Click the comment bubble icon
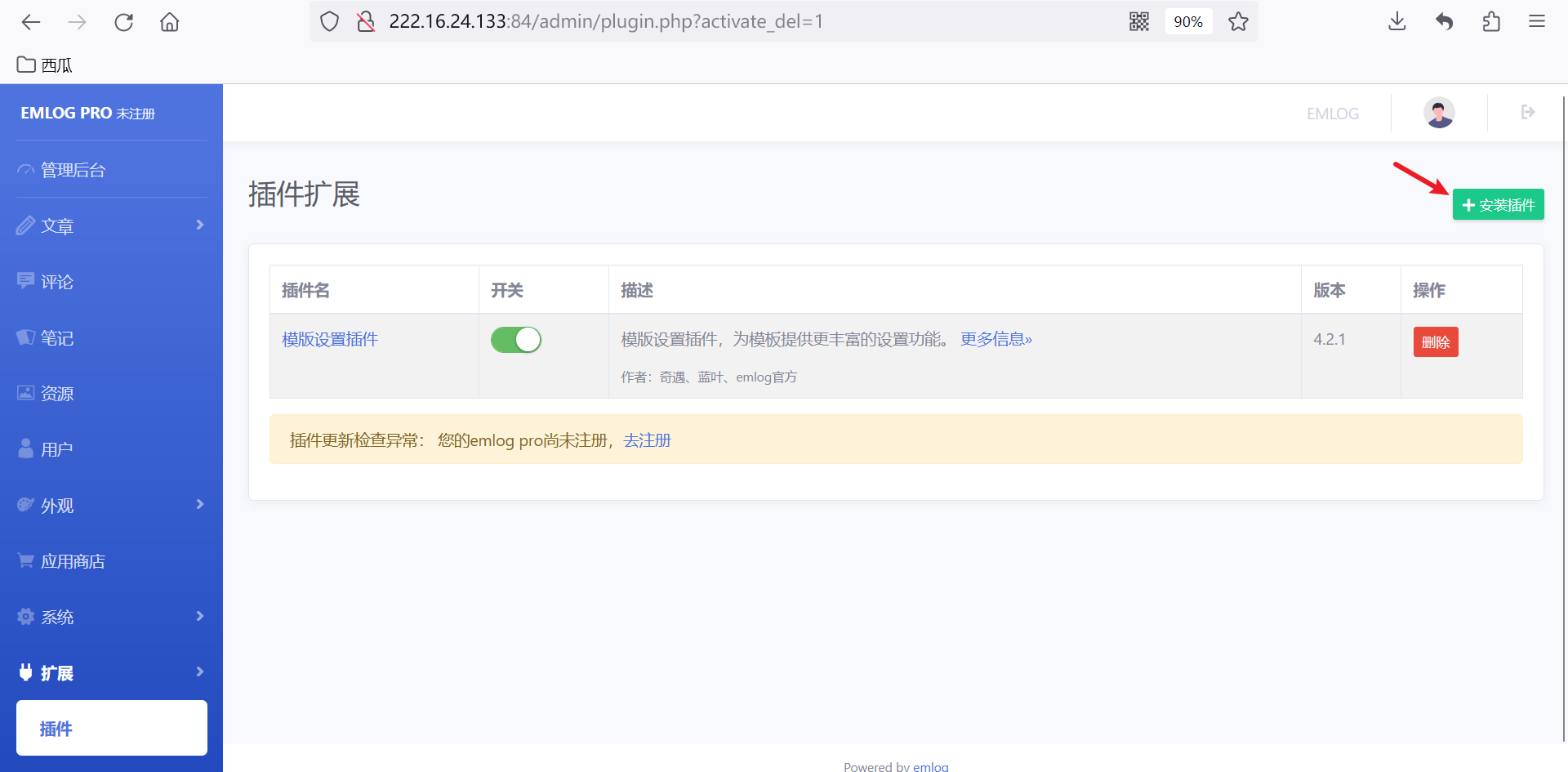 click(26, 281)
